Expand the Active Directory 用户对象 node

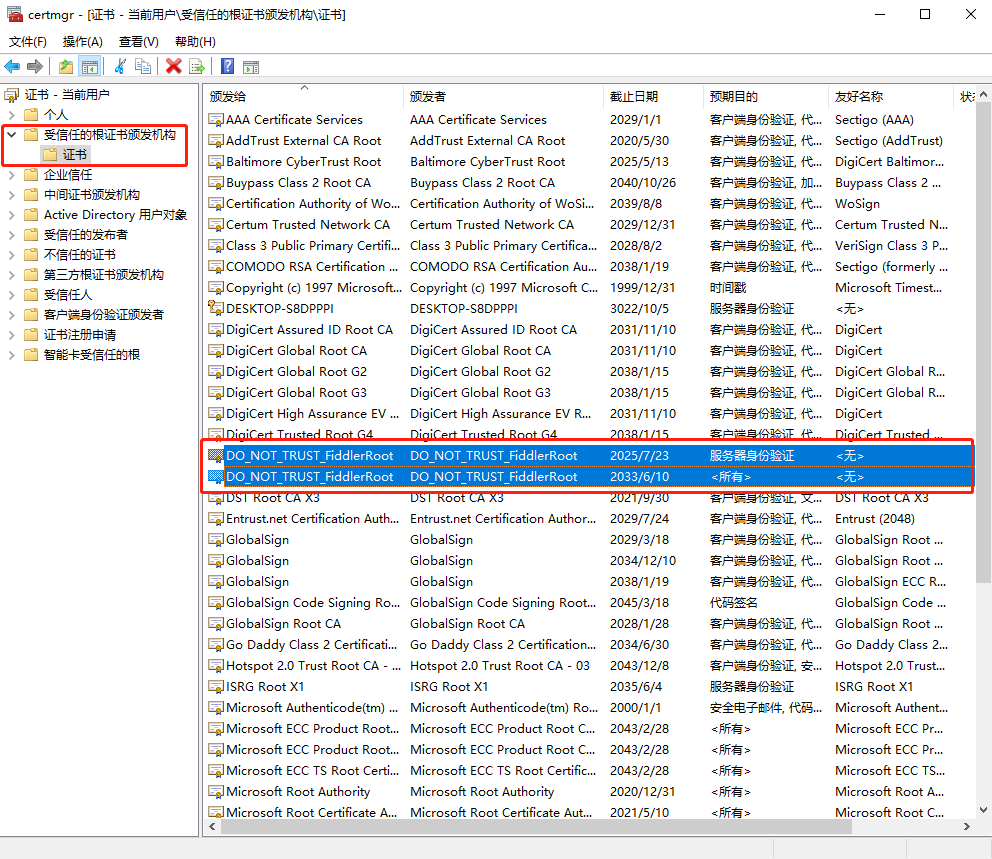11,214
